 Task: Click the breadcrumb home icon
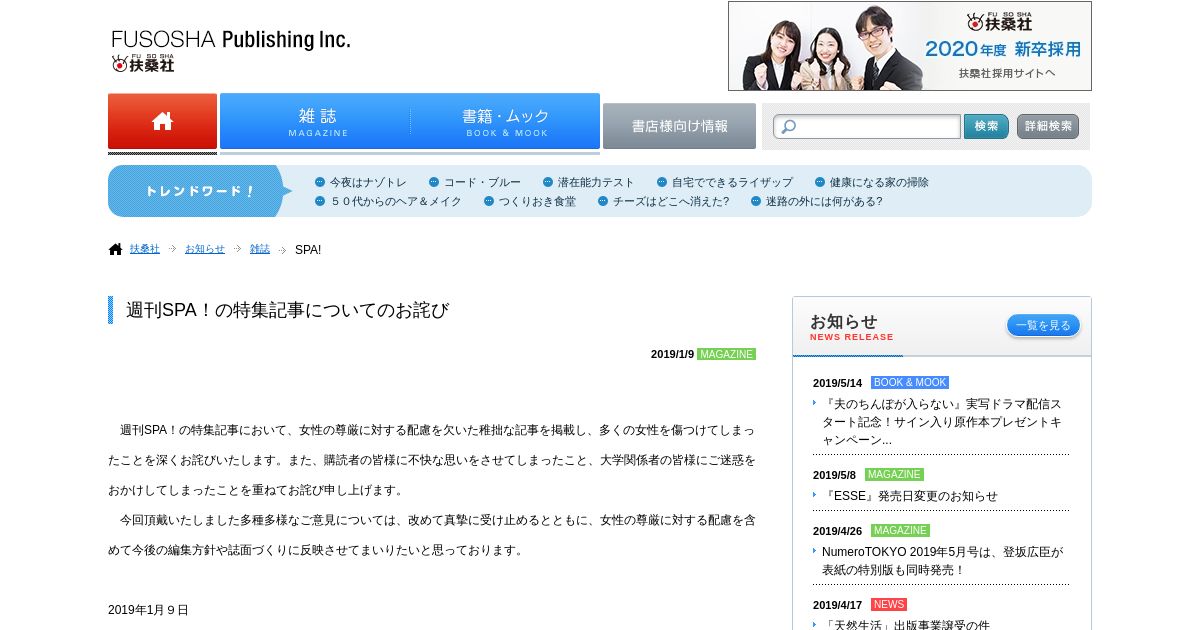coord(115,249)
